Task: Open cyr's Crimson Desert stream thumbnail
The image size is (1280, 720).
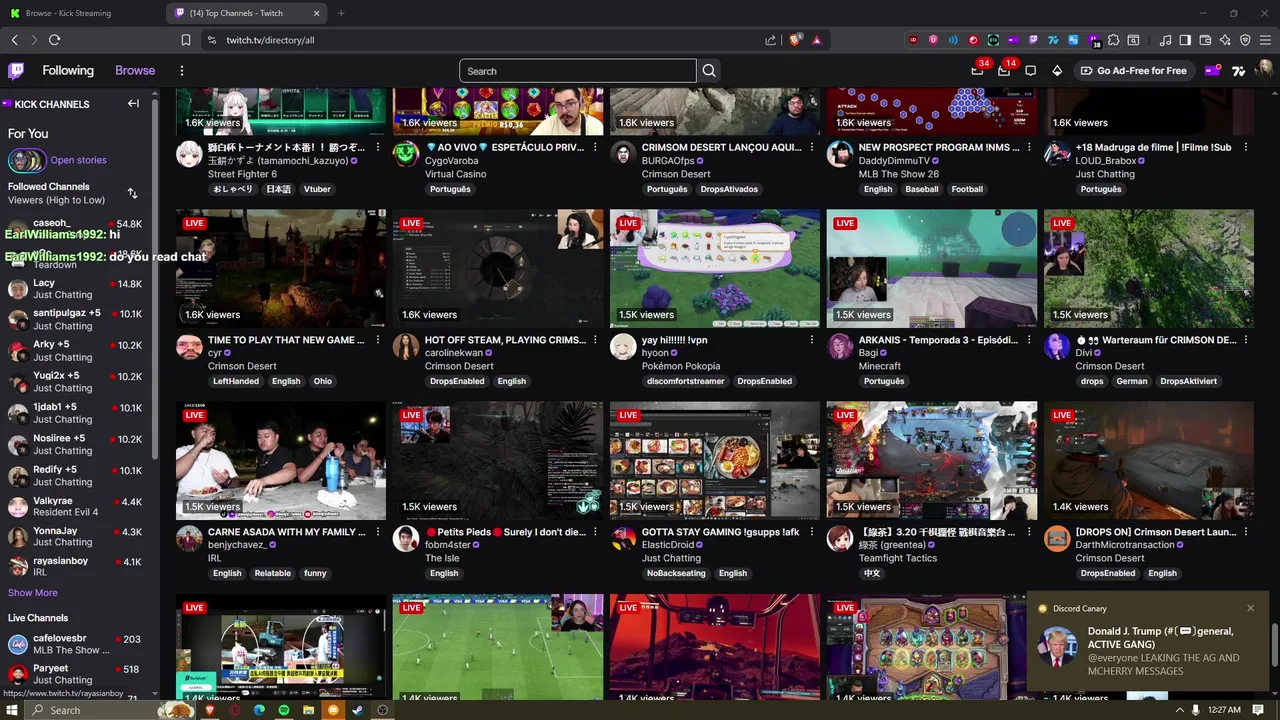Action: (281, 268)
